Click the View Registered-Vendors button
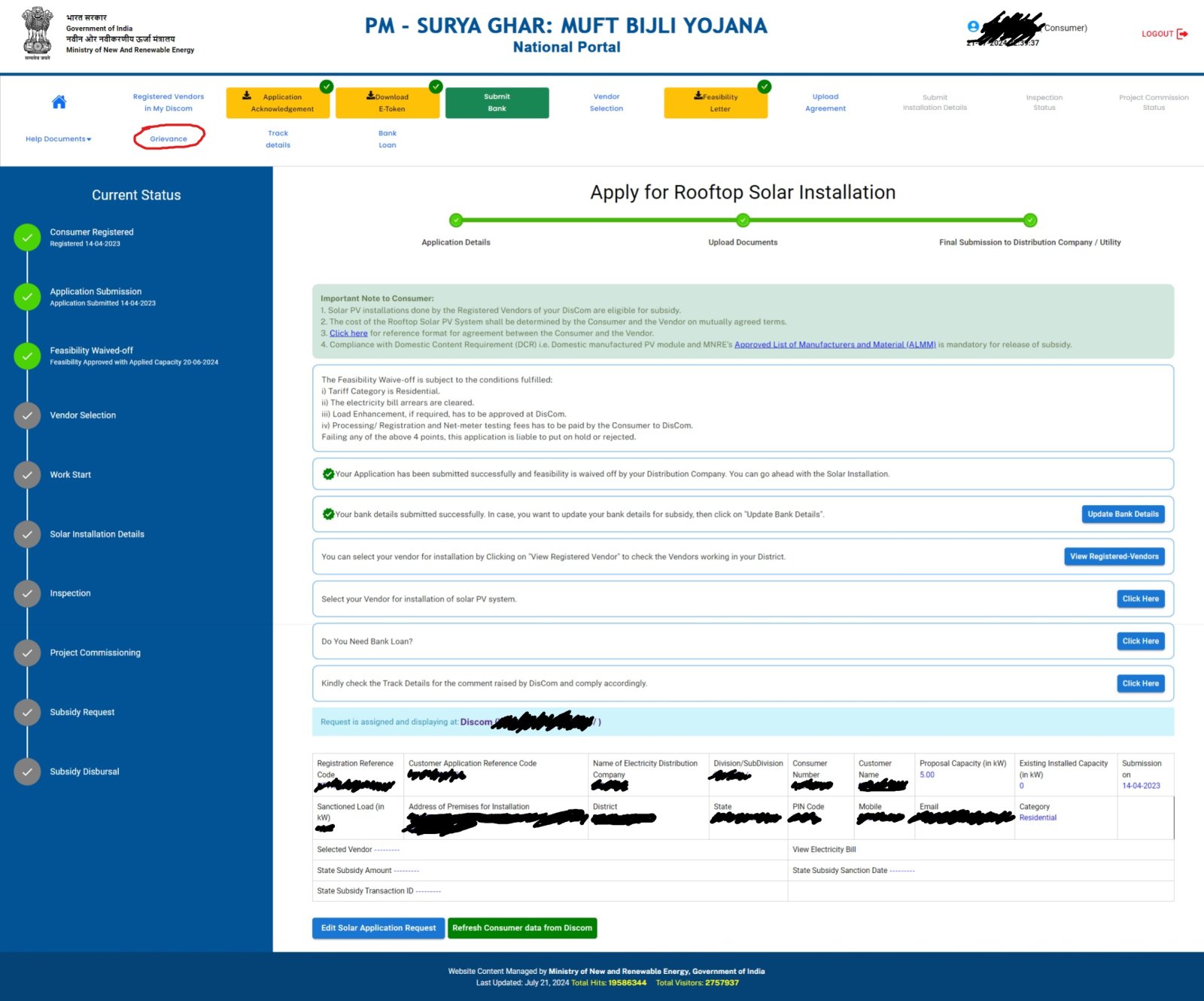This screenshot has width=1204, height=1001. pyautogui.click(x=1114, y=557)
